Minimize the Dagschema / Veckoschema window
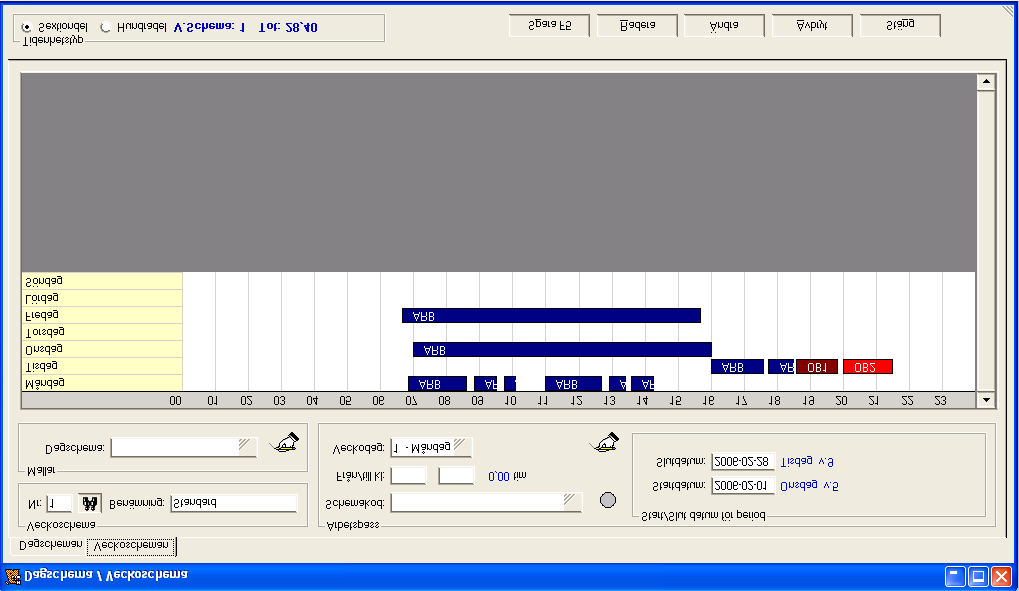 point(955,576)
